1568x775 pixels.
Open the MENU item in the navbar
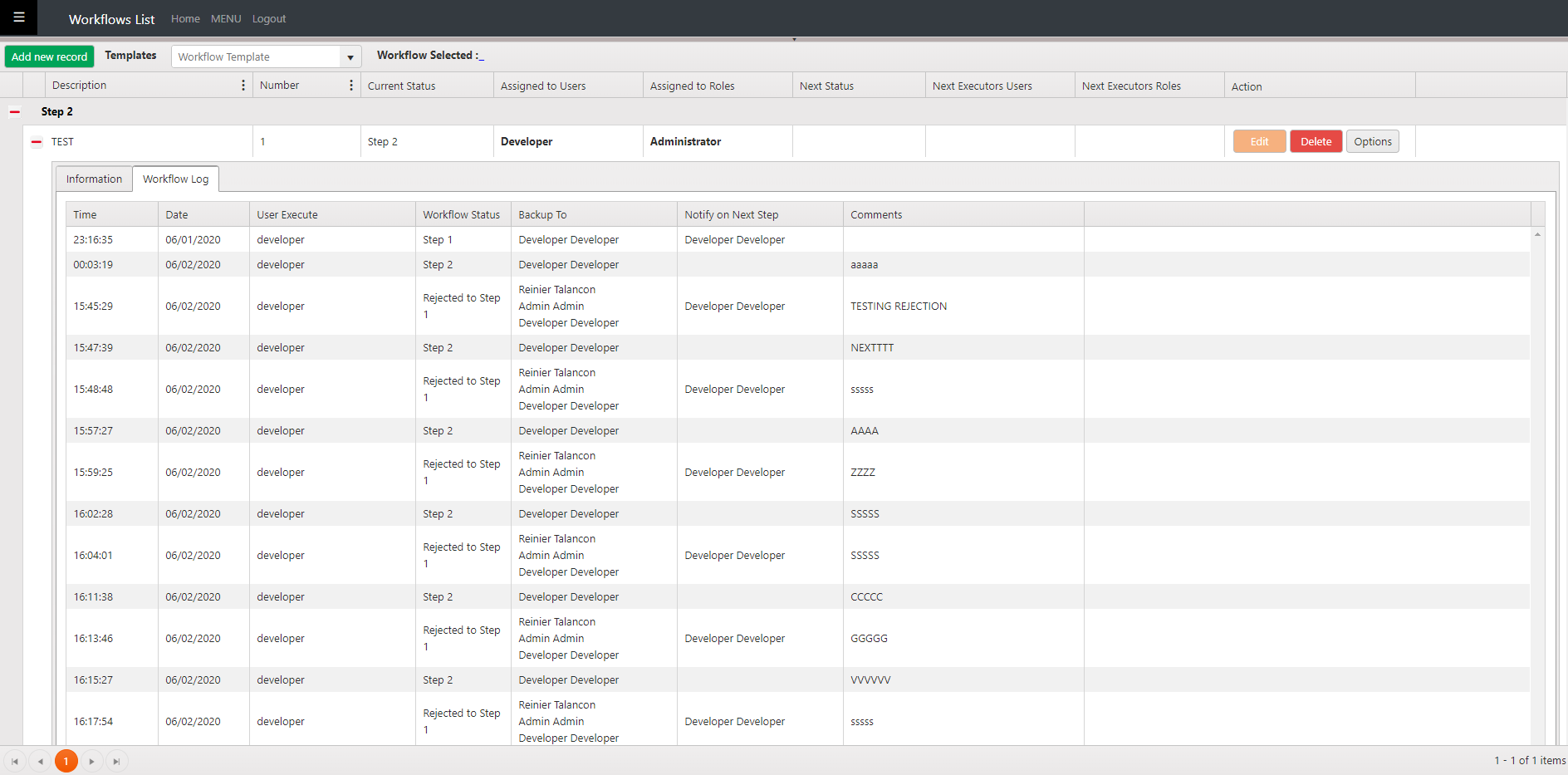point(226,18)
